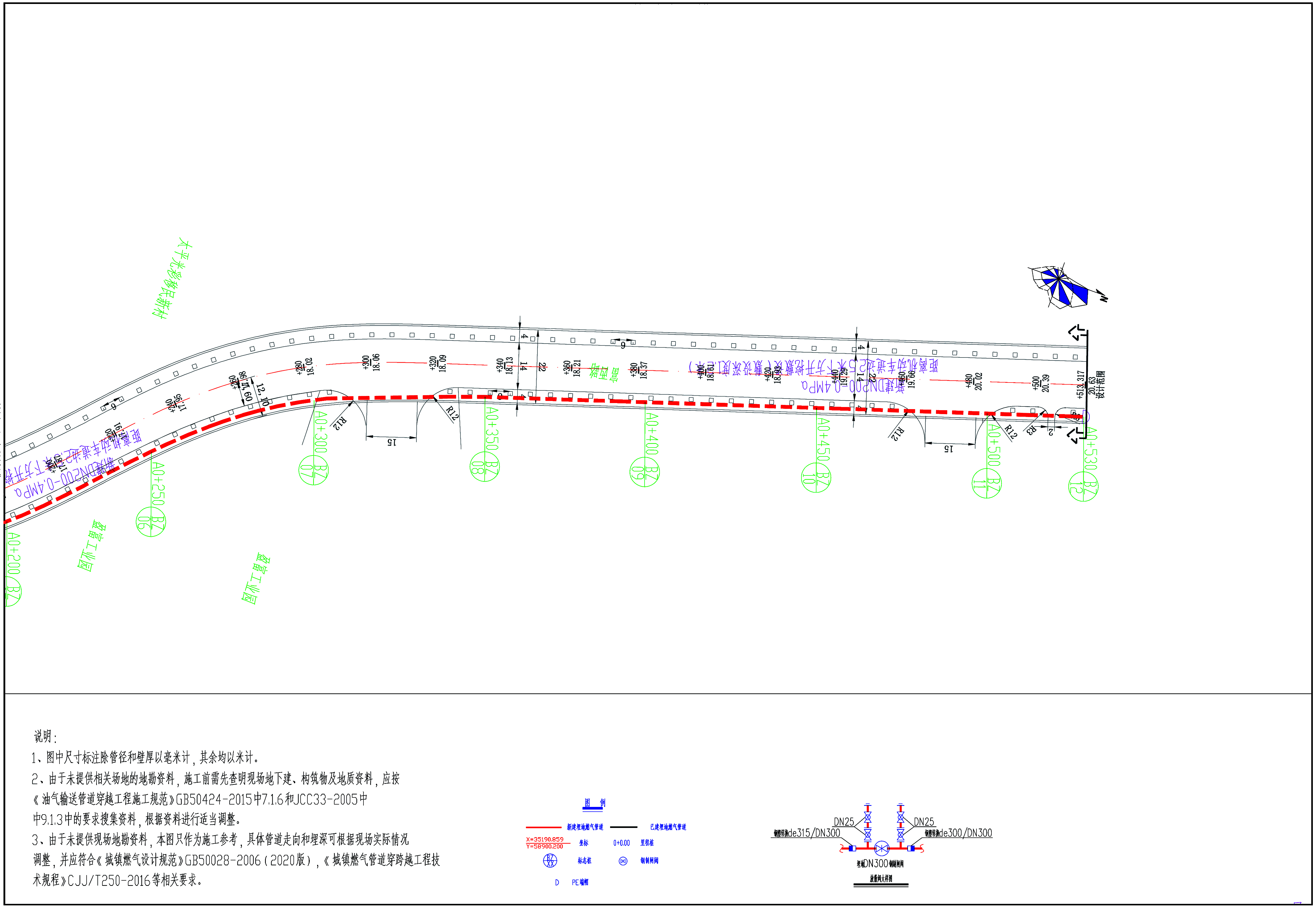1316x908 pixels.
Task: Click the BZ 11 marker circle
Action: (x=987, y=484)
